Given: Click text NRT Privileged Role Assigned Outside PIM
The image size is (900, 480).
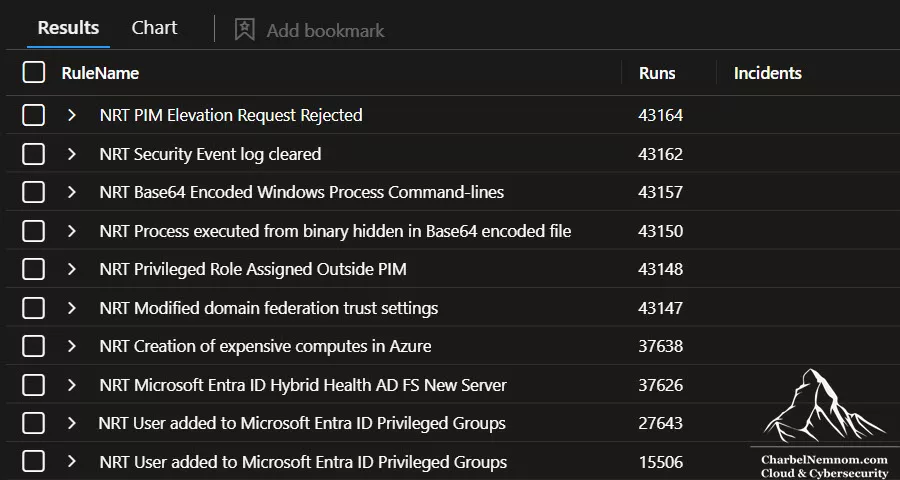Looking at the screenshot, I should (x=253, y=269).
